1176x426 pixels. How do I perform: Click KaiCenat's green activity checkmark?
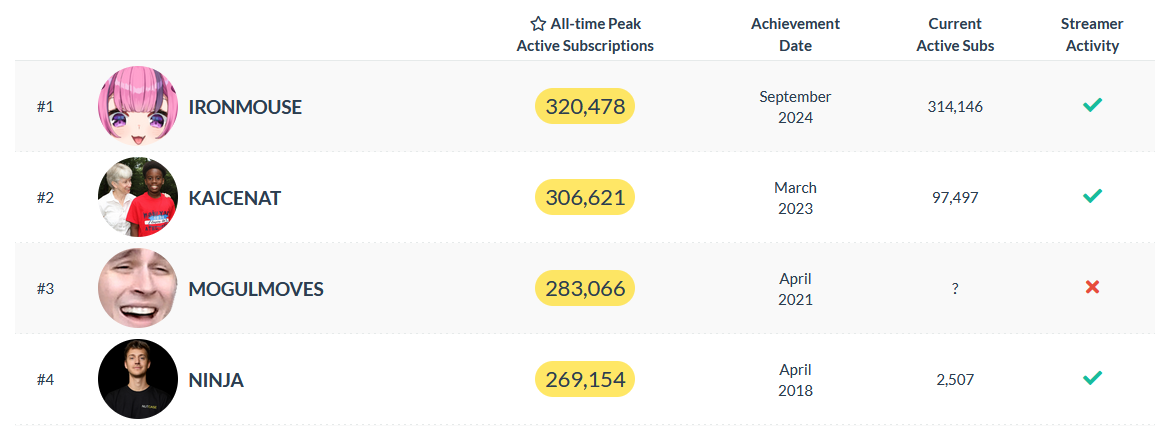tap(1092, 196)
